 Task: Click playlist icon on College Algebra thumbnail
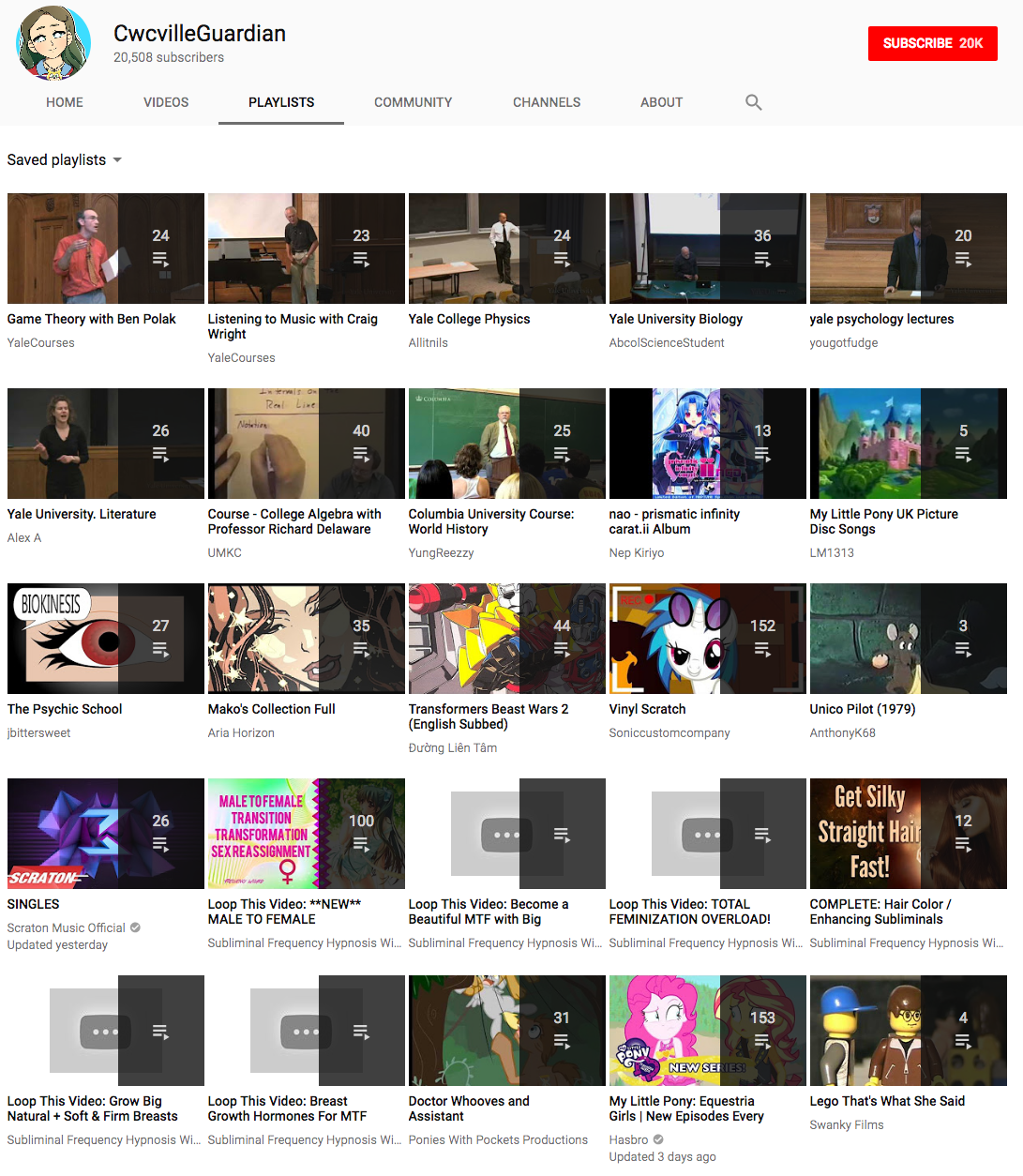pyautogui.click(x=361, y=455)
